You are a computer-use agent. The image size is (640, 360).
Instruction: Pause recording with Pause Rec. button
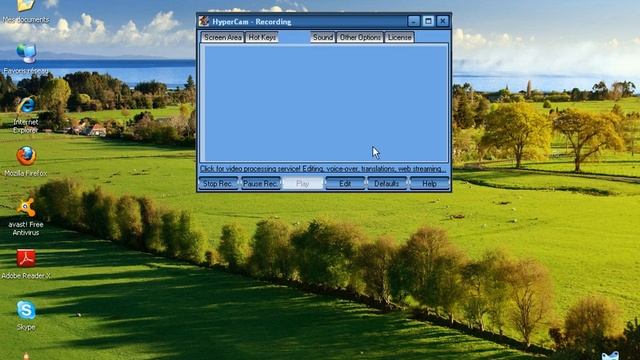click(261, 184)
